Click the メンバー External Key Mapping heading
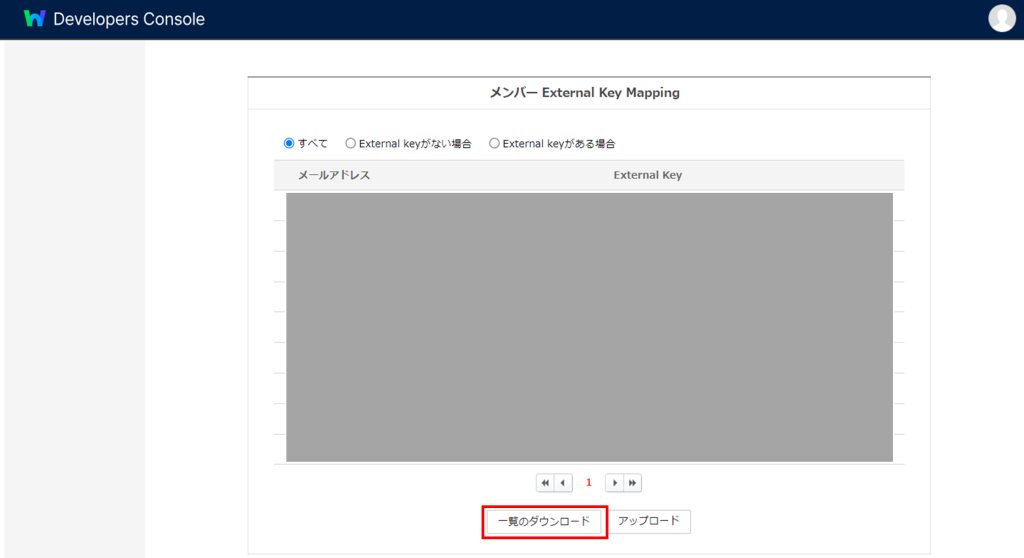 [x=584, y=93]
